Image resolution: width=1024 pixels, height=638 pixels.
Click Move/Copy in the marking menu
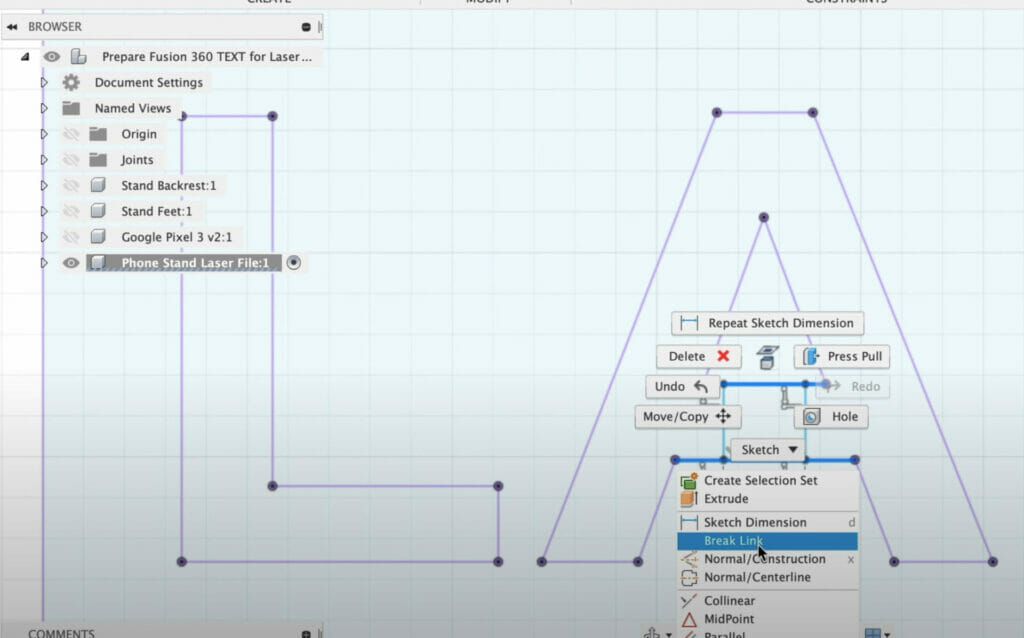point(687,417)
